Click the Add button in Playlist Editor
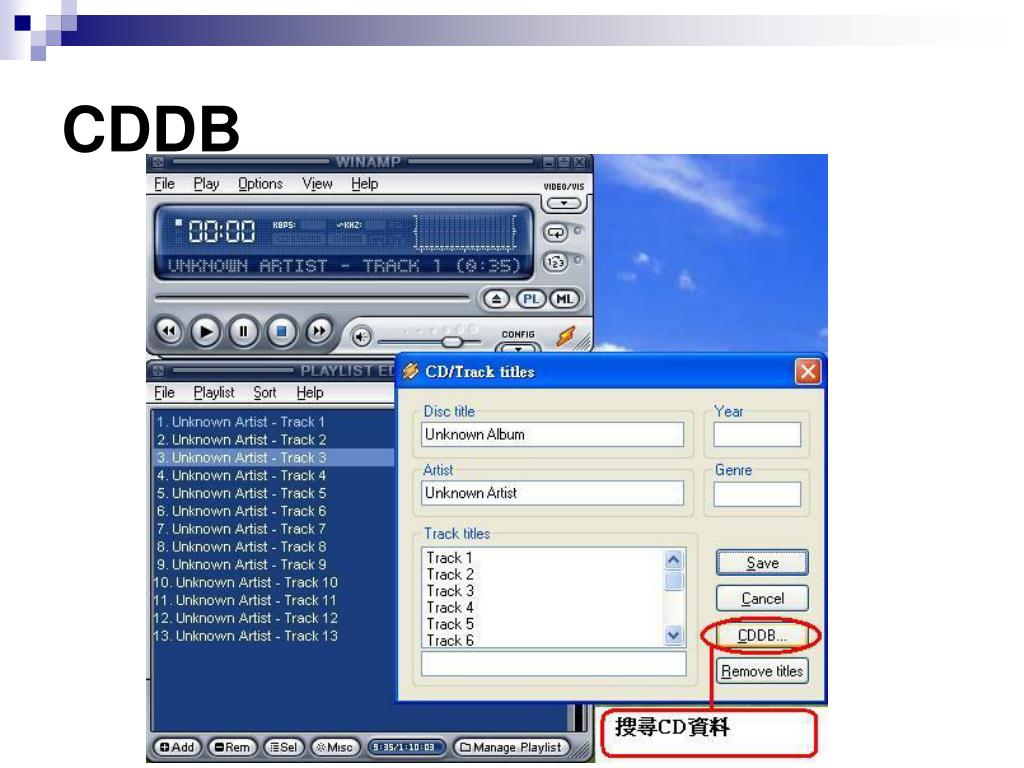This screenshot has height=768, width=1024. (x=178, y=747)
